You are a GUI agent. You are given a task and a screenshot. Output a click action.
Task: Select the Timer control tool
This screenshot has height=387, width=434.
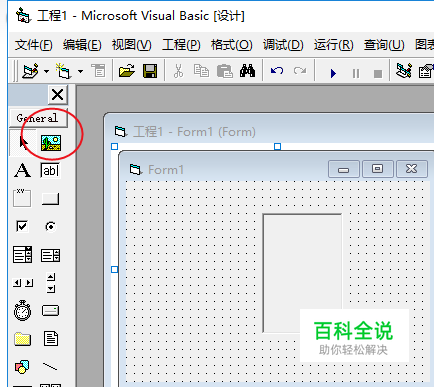point(22,310)
